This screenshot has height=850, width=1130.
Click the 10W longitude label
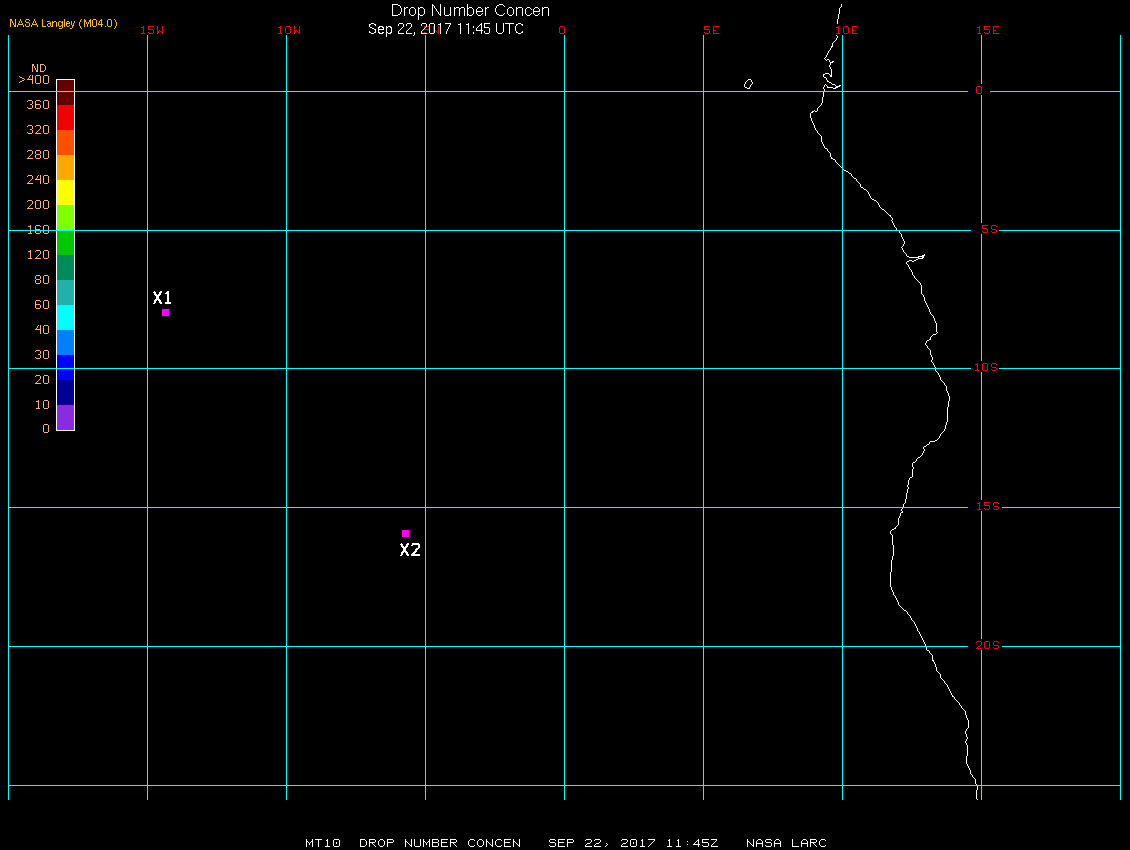tap(289, 30)
